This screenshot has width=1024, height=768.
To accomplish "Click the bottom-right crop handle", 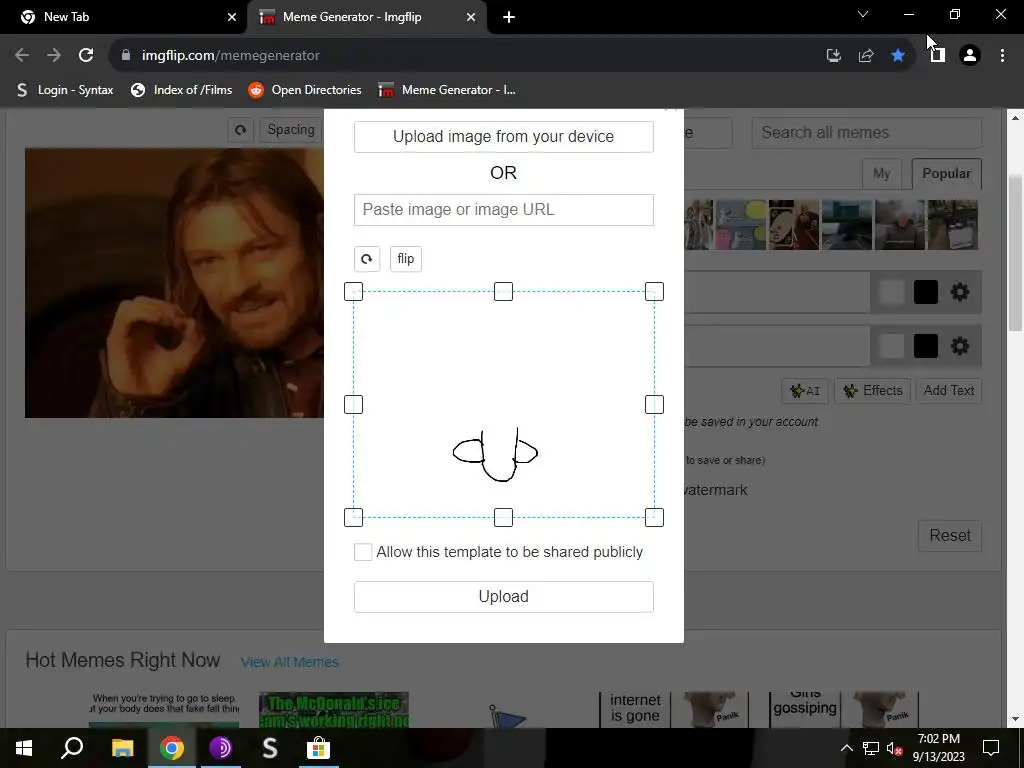I will (654, 517).
